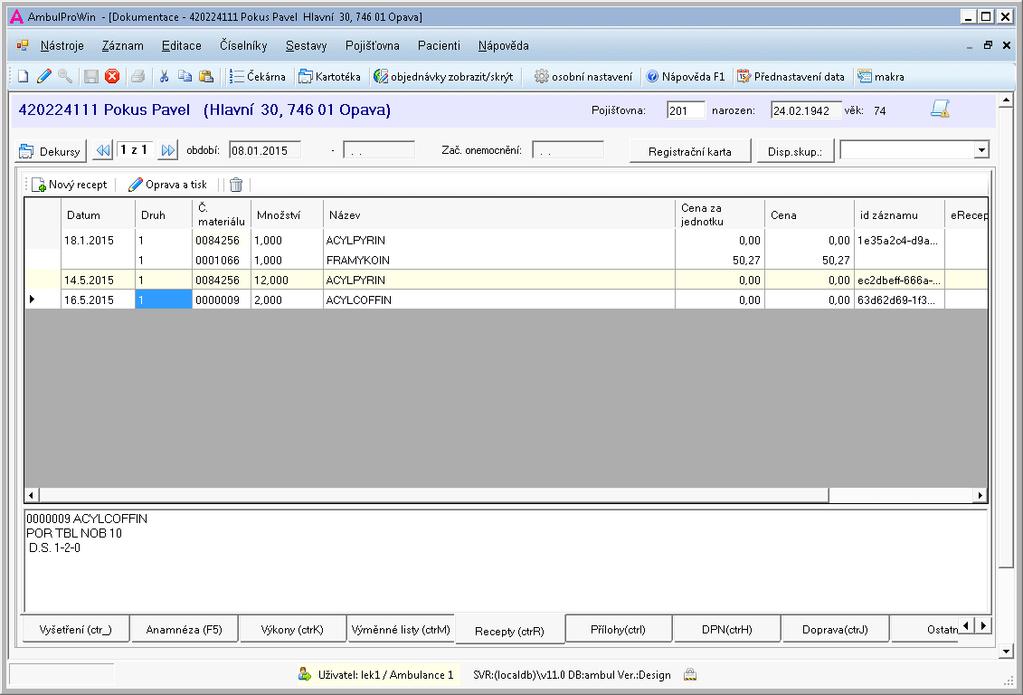The image size is (1023, 695).
Task: Open the Sestavy menu
Action: click(x=306, y=46)
